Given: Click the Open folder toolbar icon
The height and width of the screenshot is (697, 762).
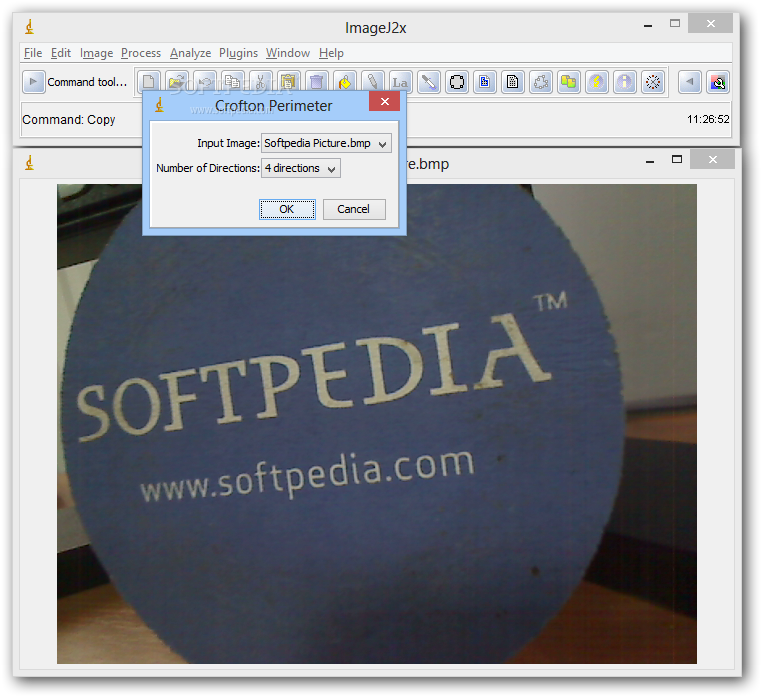Looking at the screenshot, I should pyautogui.click(x=176, y=82).
